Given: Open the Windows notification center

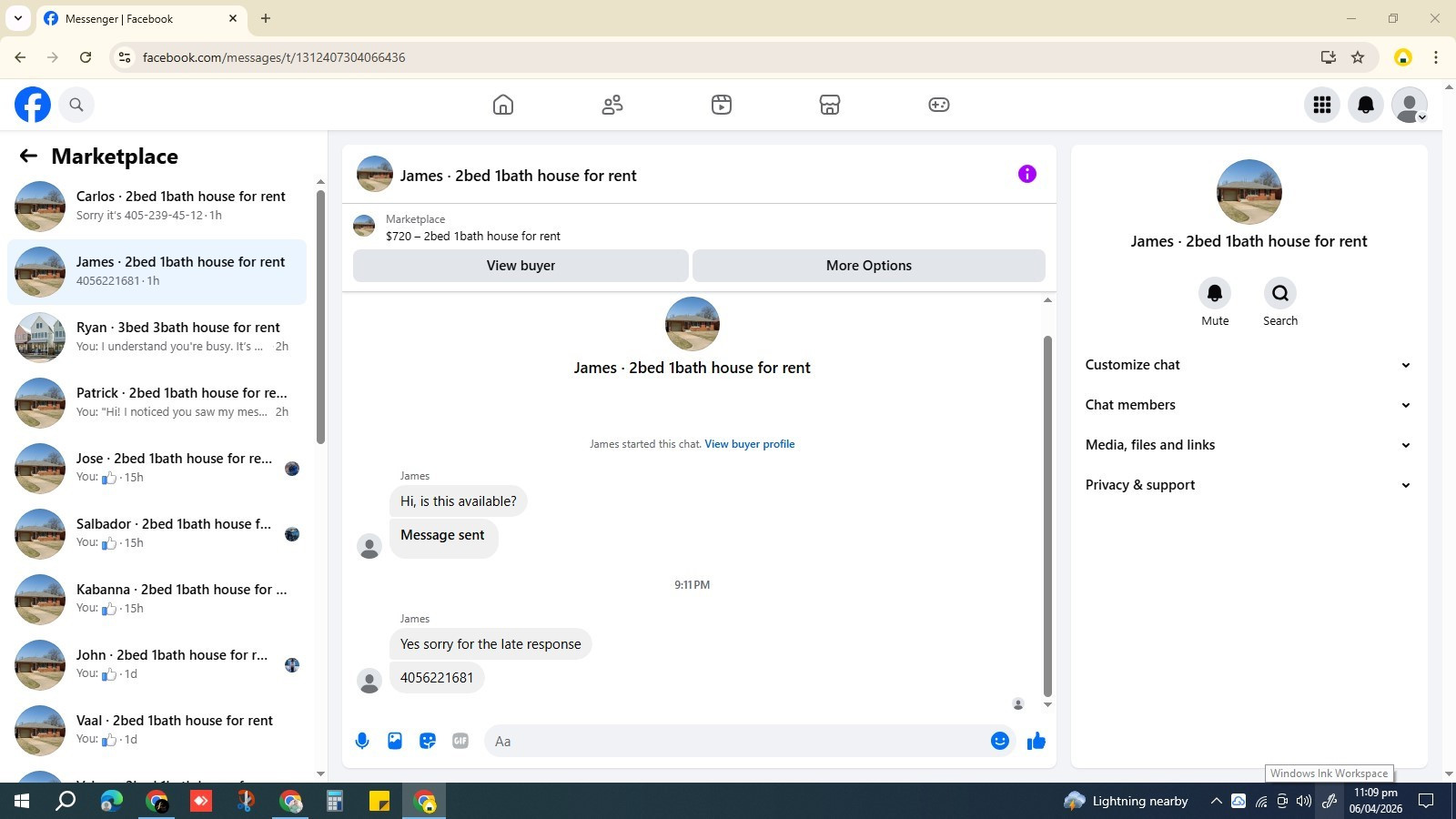Looking at the screenshot, I should tap(1427, 801).
